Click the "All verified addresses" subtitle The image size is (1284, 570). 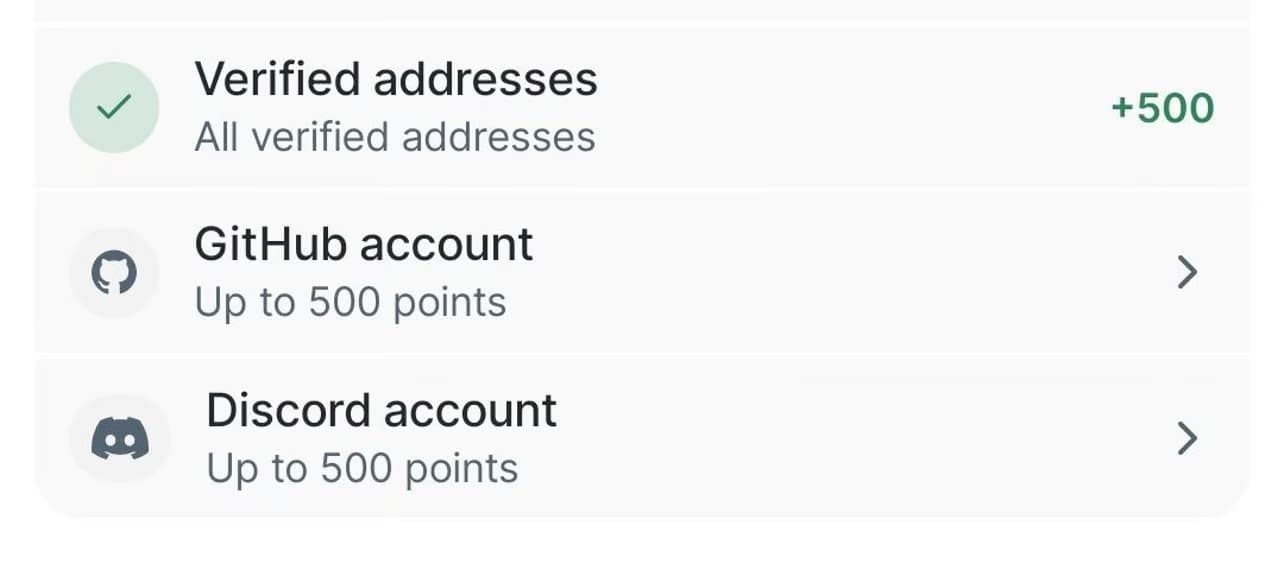394,137
